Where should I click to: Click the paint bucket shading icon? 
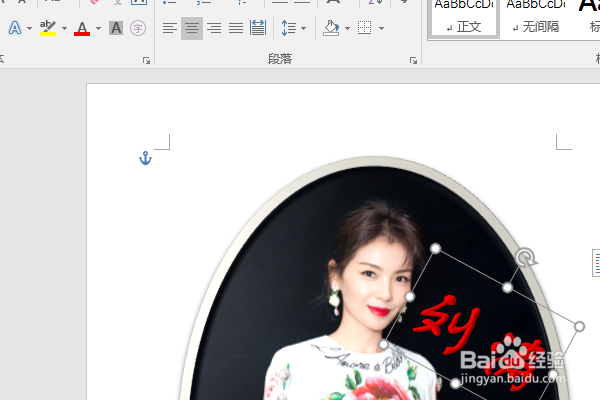[x=331, y=28]
